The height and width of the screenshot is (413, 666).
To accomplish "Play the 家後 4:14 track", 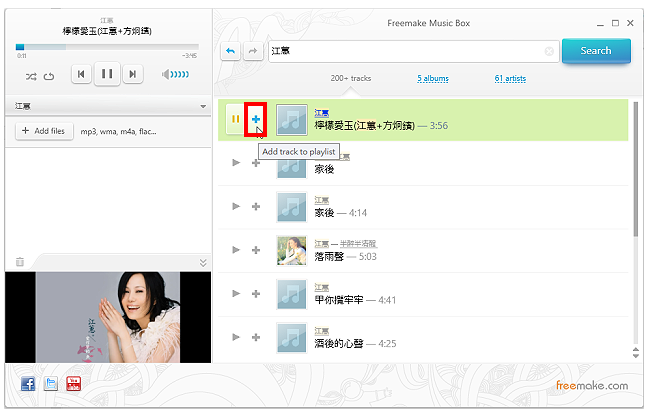I will tap(236, 206).
